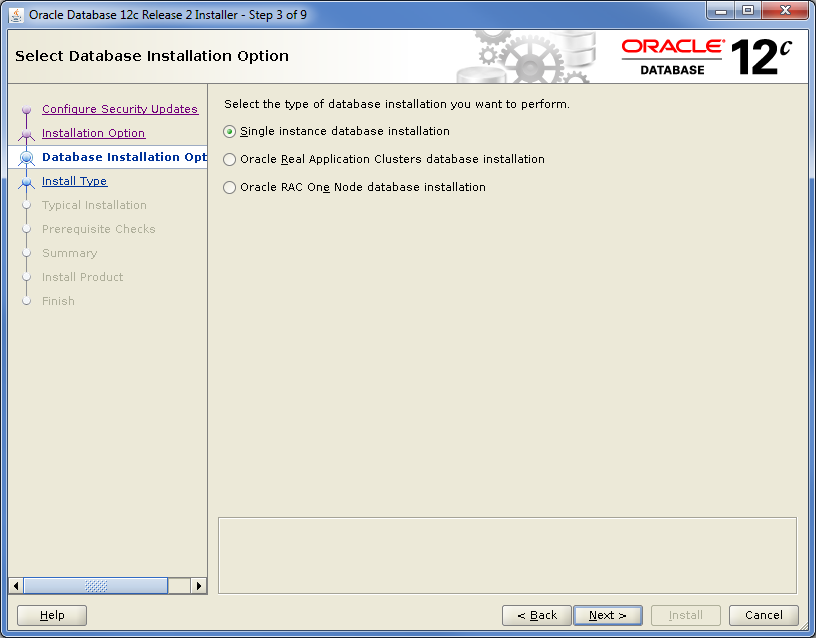Click the bullet beside Installation Option

click(x=27, y=134)
